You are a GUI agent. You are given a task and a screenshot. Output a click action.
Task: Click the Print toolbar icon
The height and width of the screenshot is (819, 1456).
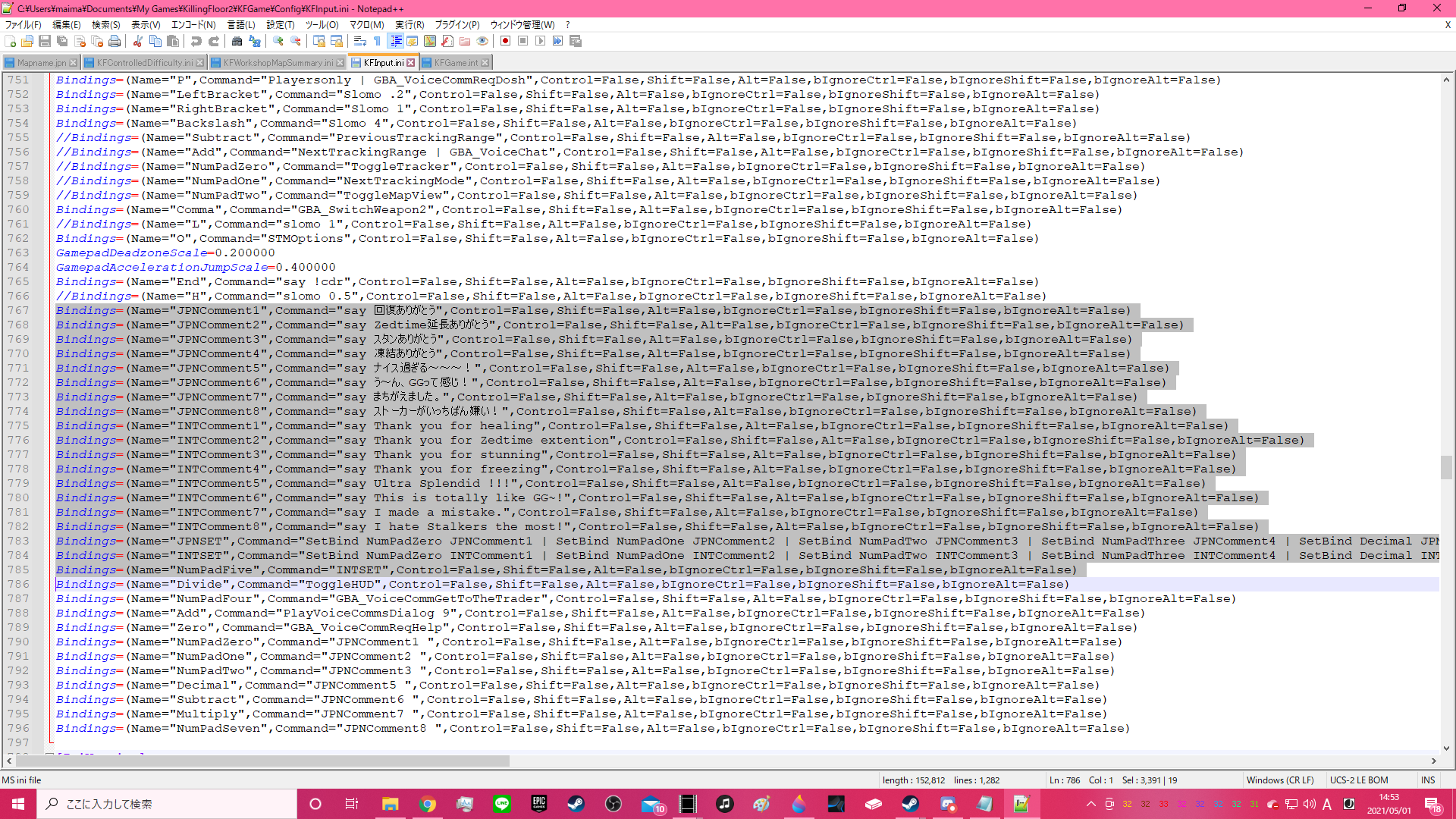[115, 41]
